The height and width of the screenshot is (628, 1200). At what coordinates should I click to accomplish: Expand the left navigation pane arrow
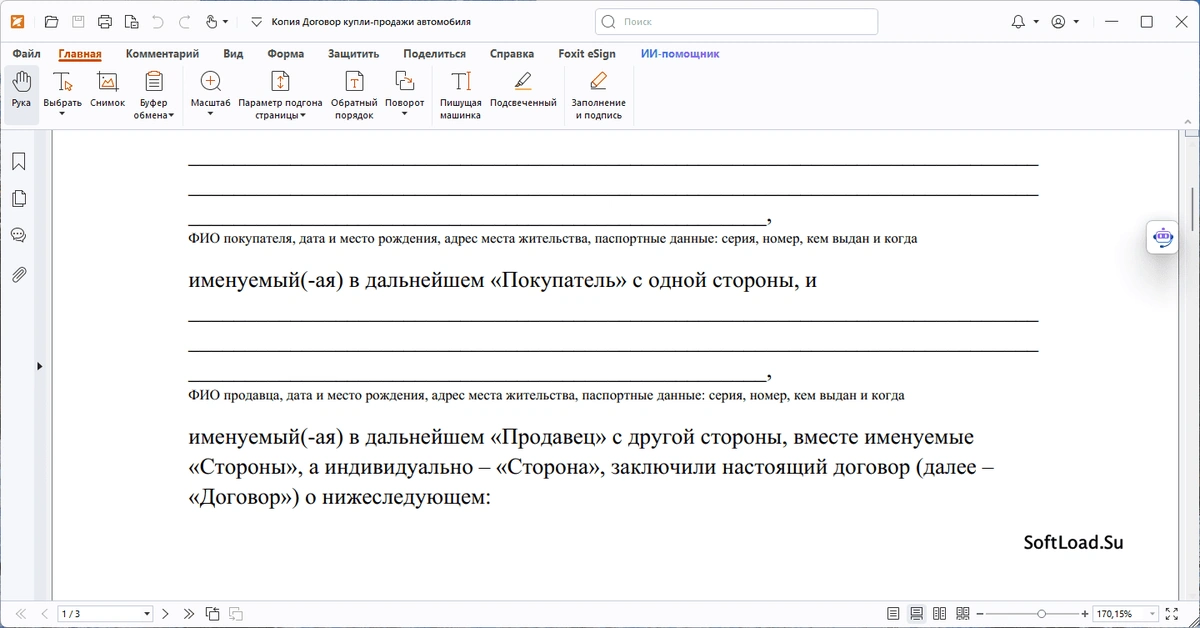[x=40, y=366]
